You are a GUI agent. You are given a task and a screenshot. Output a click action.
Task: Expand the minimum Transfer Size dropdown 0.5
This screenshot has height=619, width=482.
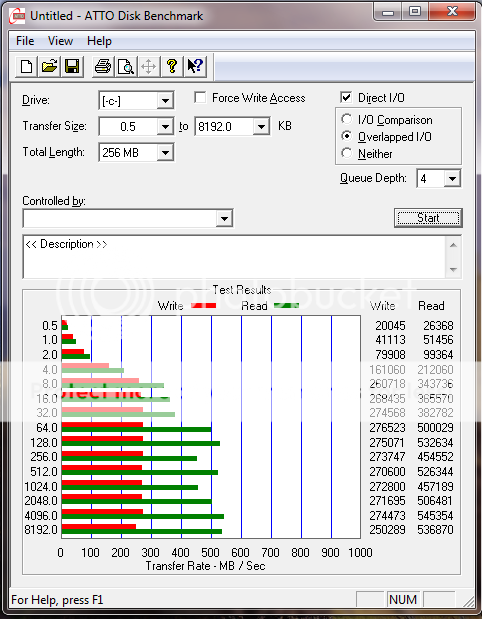[165, 127]
